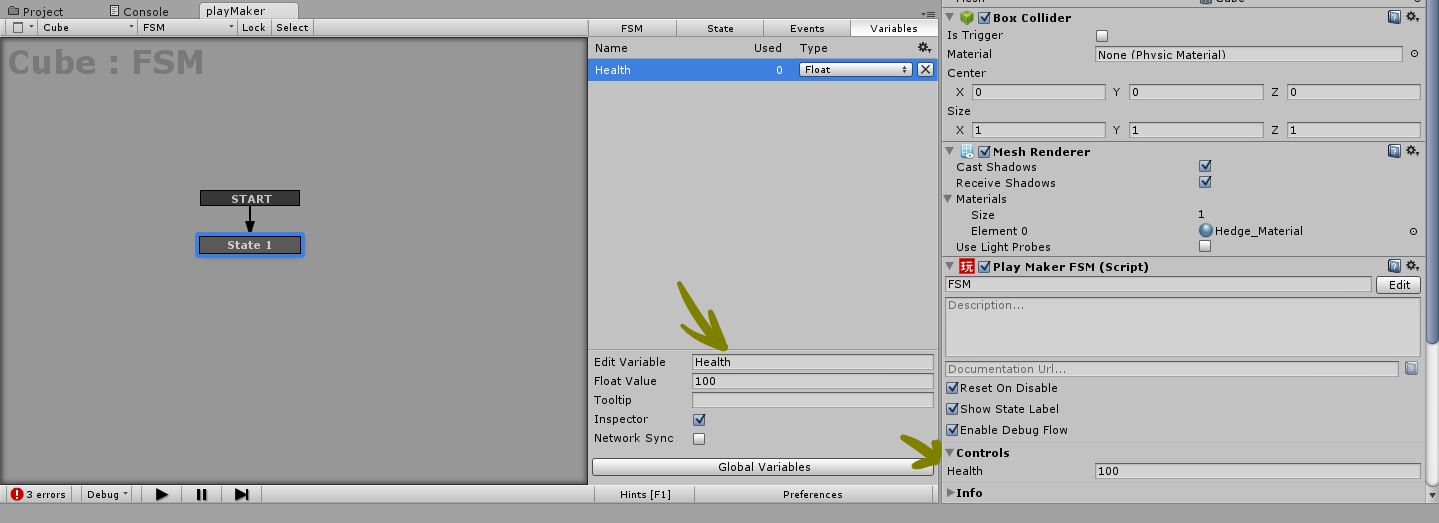Click the Edit button for FSM
1439x523 pixels.
click(x=1399, y=285)
